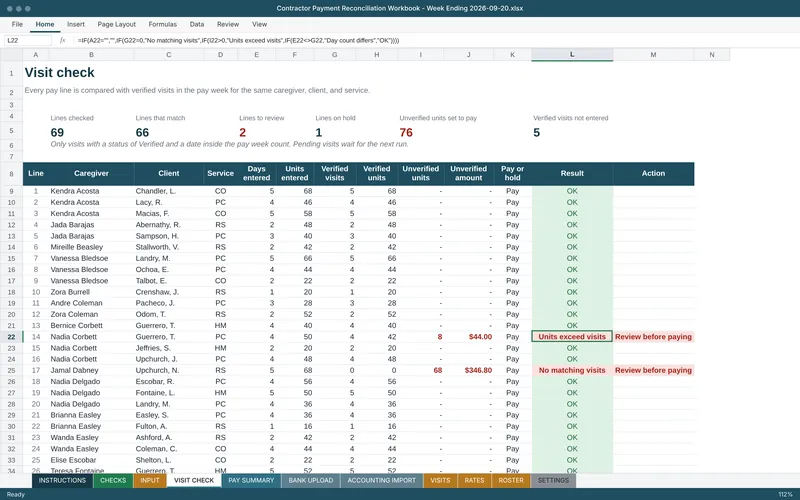Click 'Review before paying' for Nadia Corbett line 14
The height and width of the screenshot is (500, 800).
coord(653,337)
